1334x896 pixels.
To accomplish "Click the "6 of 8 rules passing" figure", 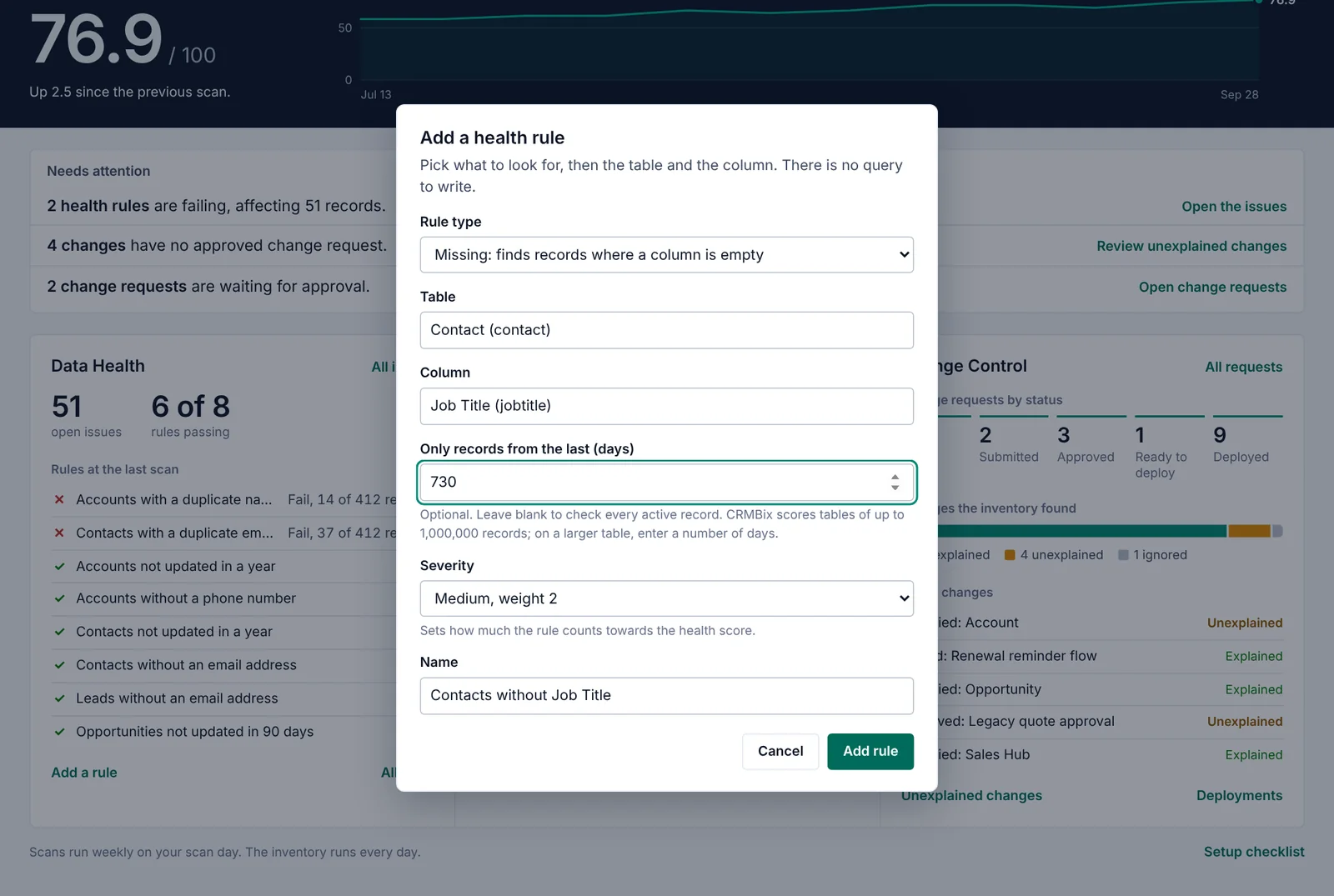I will click(x=190, y=415).
